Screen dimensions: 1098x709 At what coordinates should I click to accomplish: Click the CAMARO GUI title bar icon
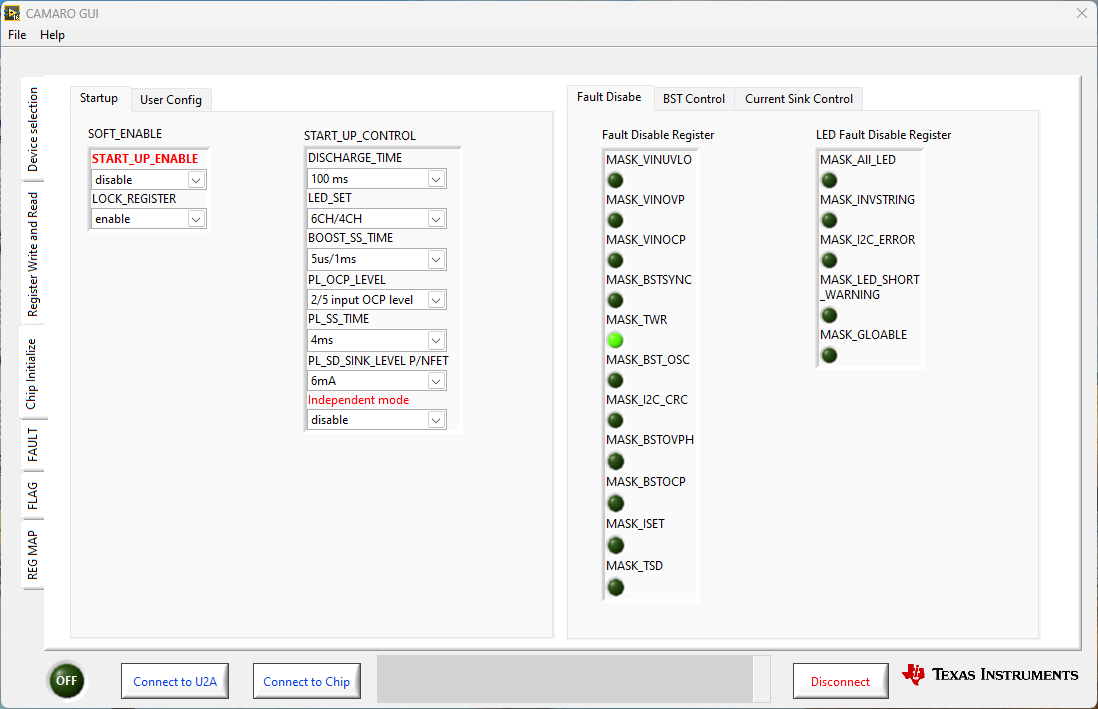tap(12, 13)
